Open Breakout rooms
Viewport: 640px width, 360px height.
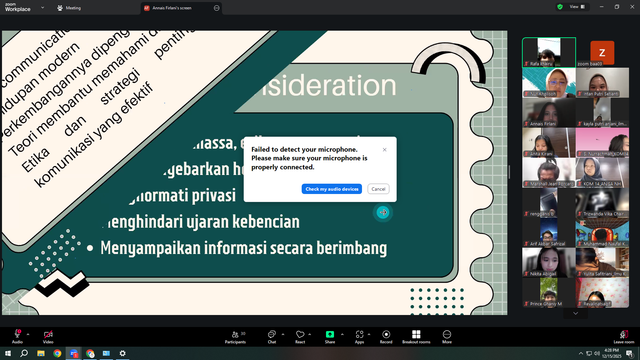click(x=416, y=337)
